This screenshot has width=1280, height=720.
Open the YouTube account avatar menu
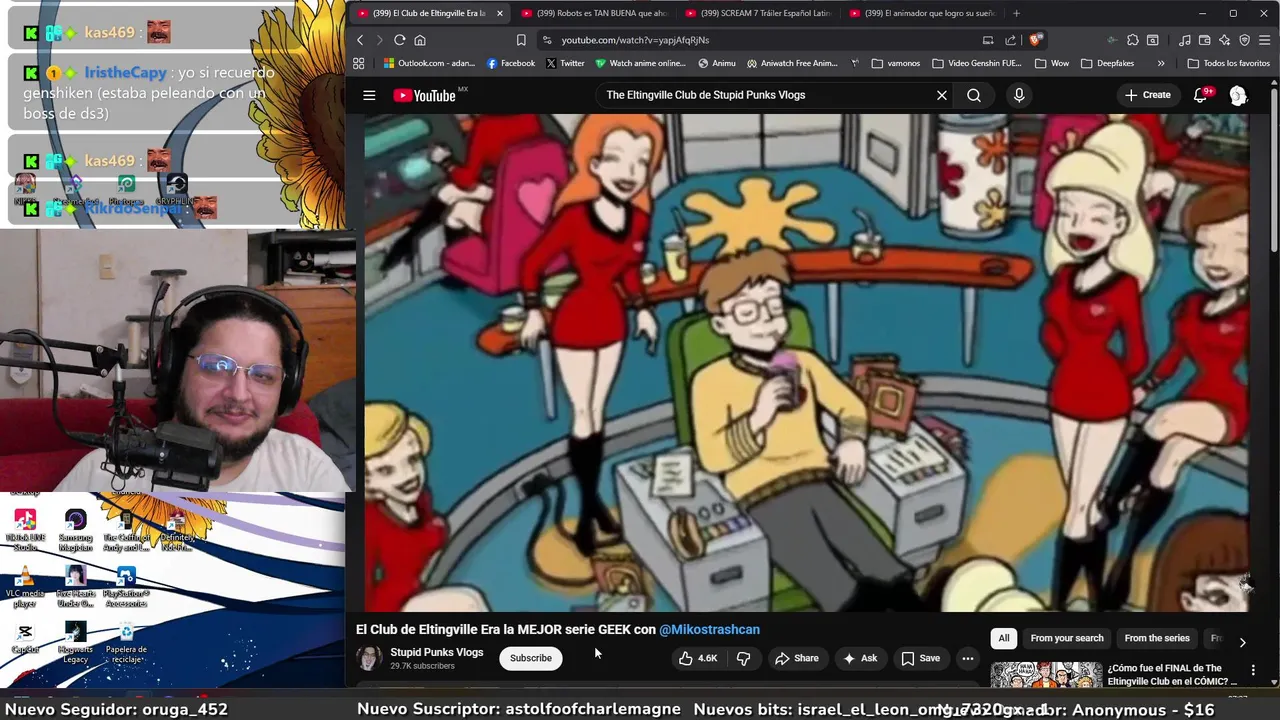coord(1238,95)
